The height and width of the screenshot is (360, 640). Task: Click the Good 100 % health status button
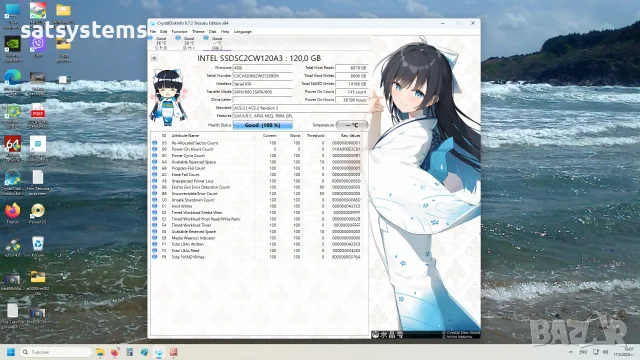click(262, 125)
